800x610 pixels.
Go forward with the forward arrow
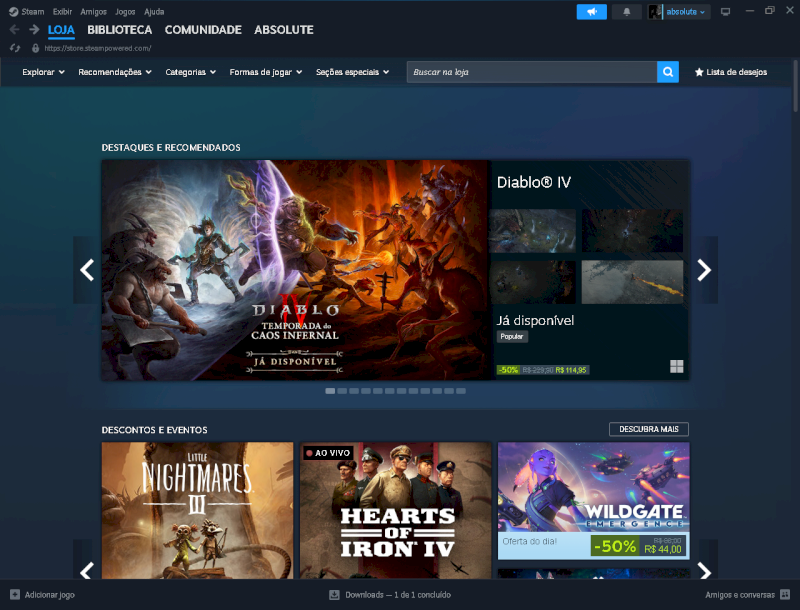[x=34, y=30]
